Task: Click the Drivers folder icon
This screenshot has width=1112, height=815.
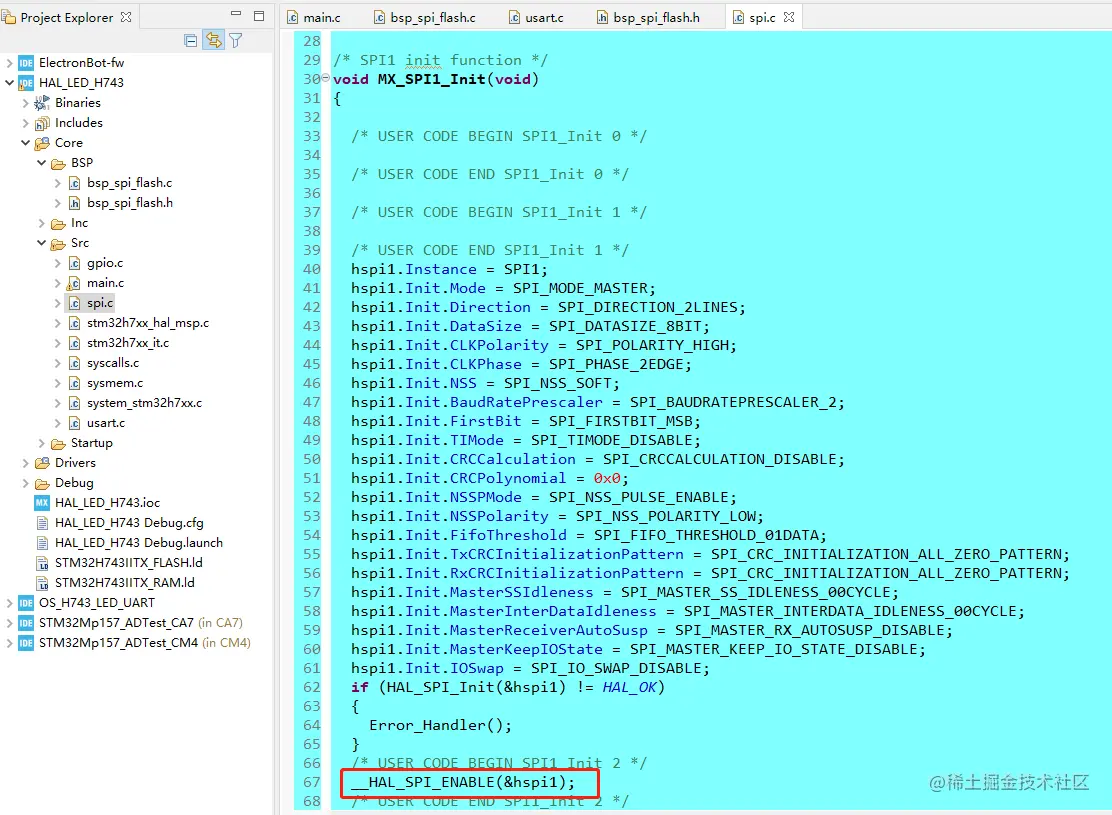Action: [x=42, y=462]
